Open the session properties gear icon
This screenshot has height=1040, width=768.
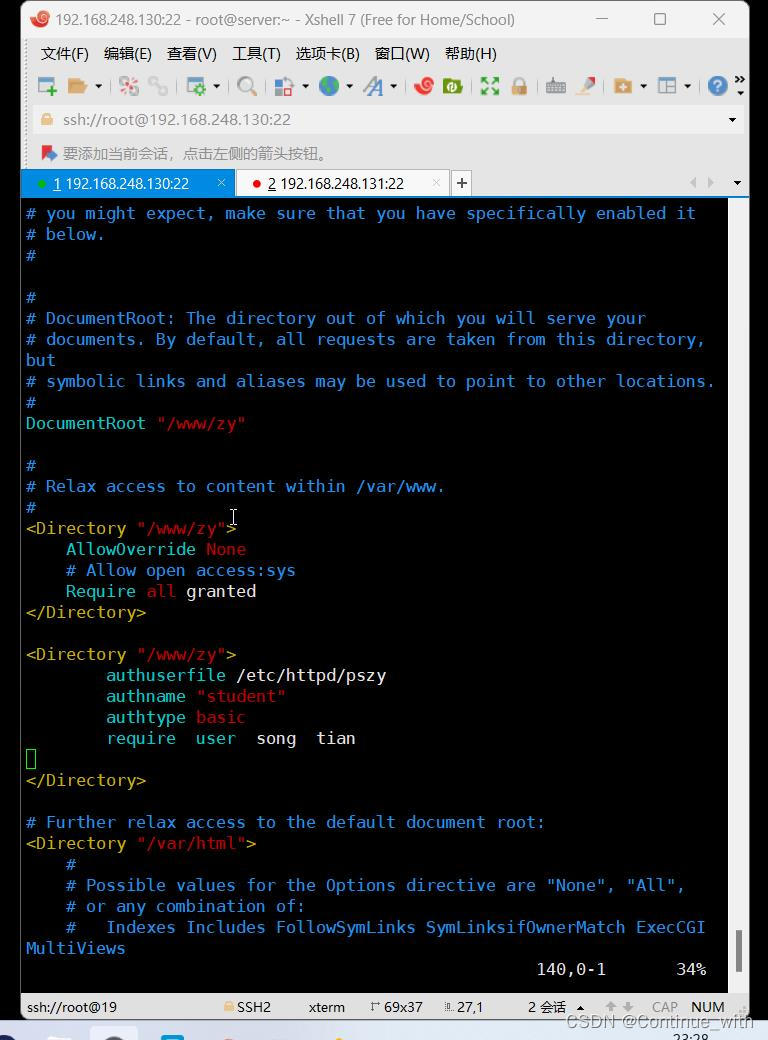click(196, 86)
